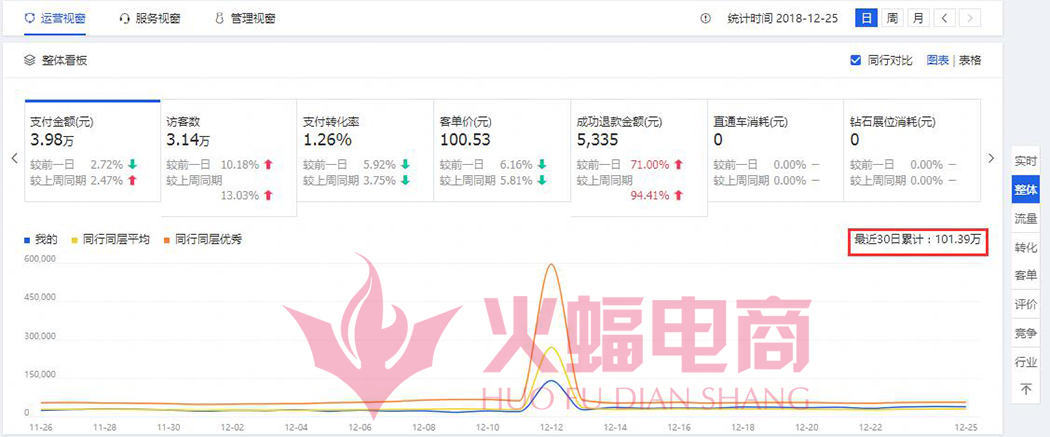The image size is (1050, 437).
Task: Click the 12-25 label on chart axis
Action: pyautogui.click(x=965, y=426)
